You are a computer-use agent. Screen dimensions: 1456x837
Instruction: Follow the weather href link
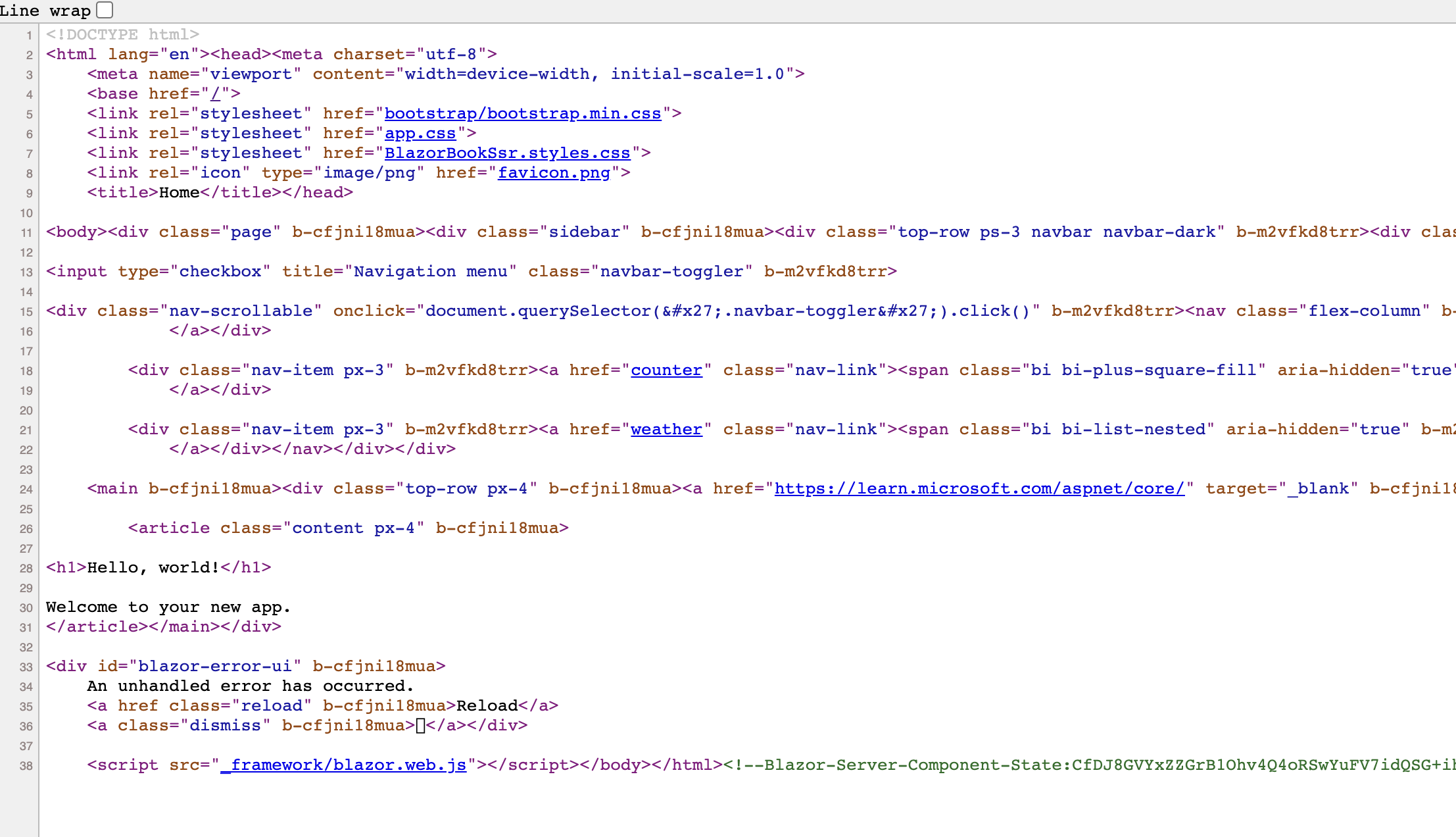666,430
